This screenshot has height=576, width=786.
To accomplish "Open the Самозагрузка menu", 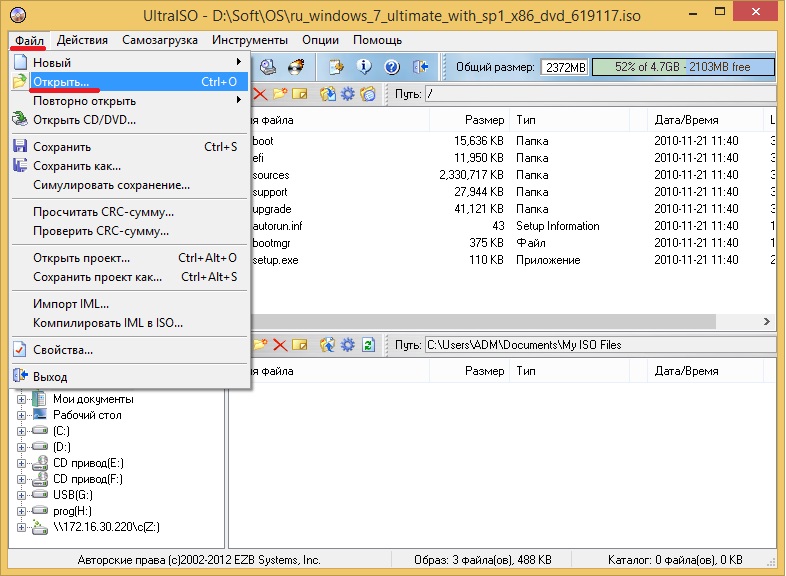I will point(160,40).
